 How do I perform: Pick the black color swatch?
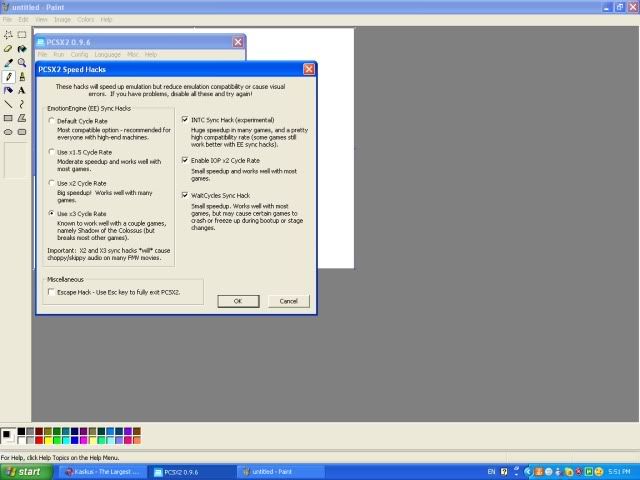[21, 431]
